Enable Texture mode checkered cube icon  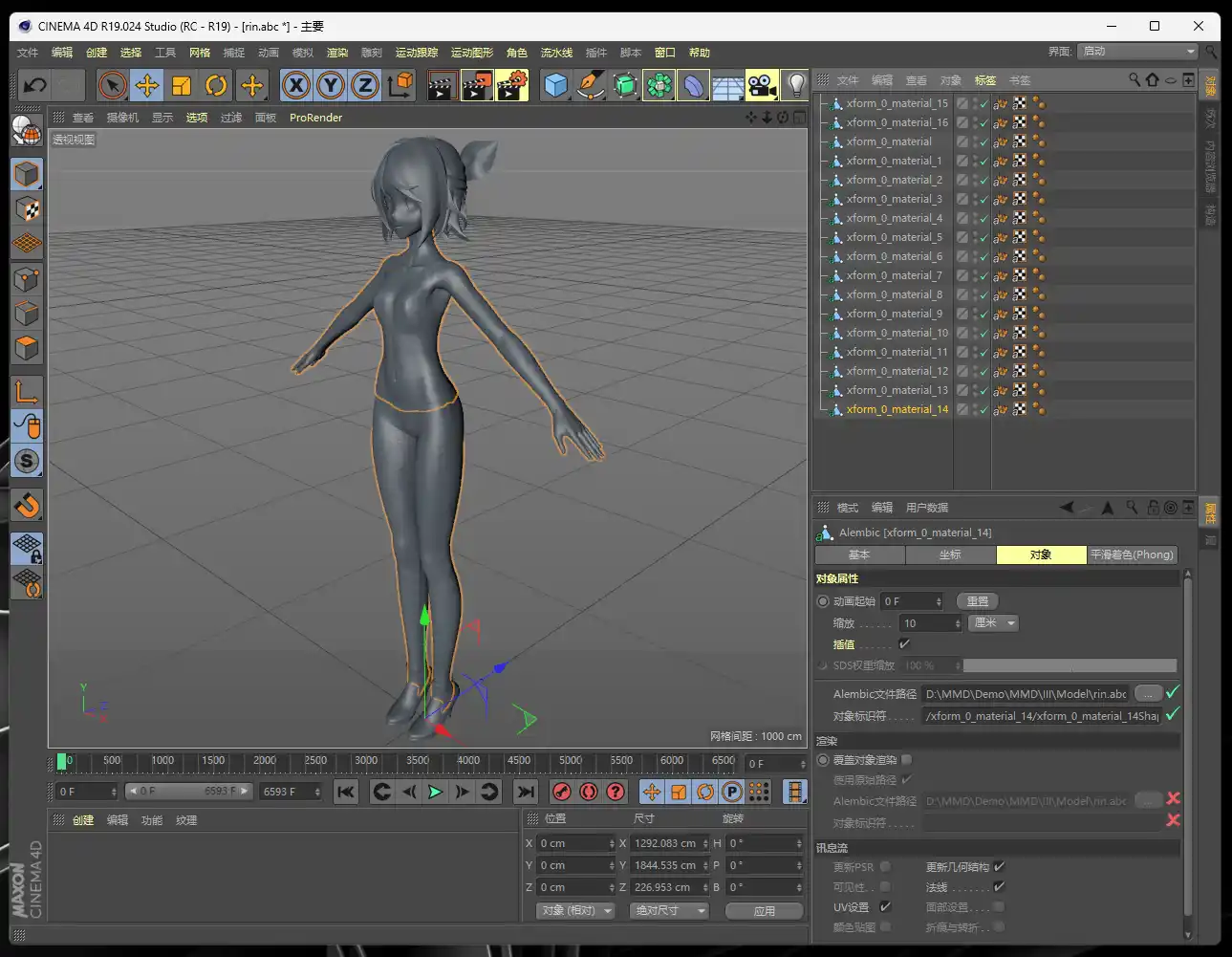[27, 208]
